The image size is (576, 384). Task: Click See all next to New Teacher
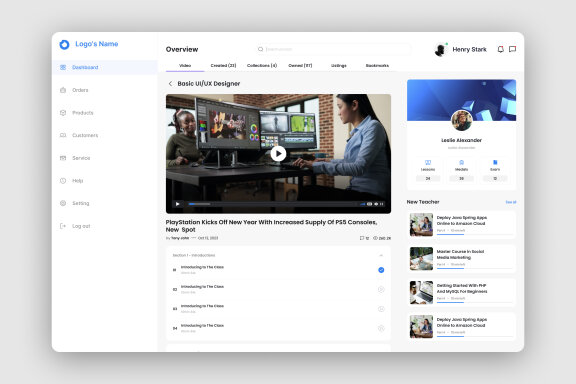[511, 202]
